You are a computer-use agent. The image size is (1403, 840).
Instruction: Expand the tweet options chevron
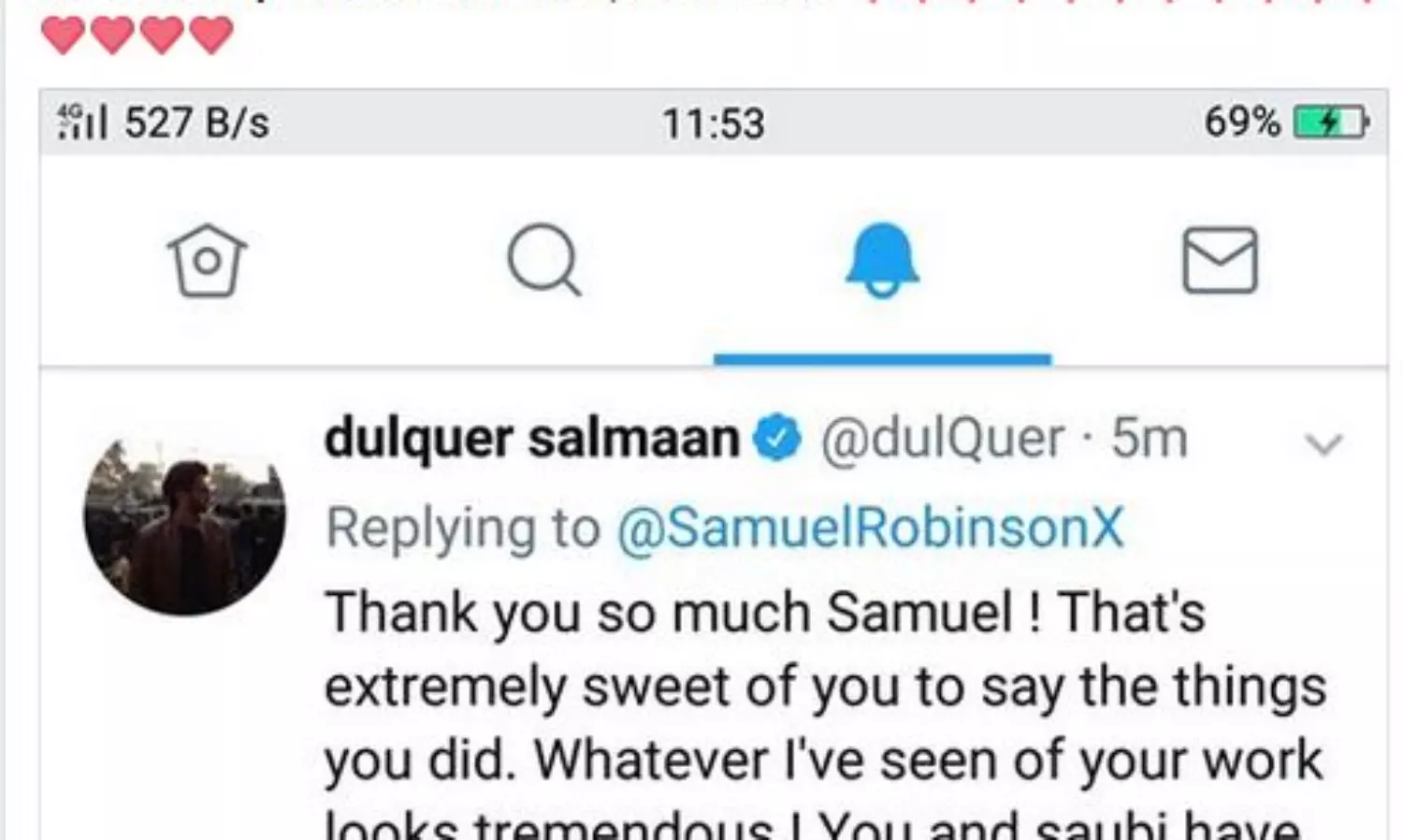[x=1323, y=444]
